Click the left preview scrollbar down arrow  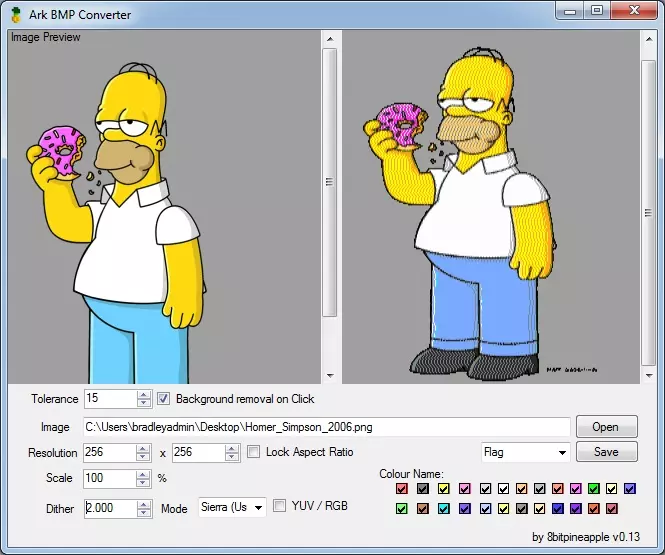(x=330, y=375)
